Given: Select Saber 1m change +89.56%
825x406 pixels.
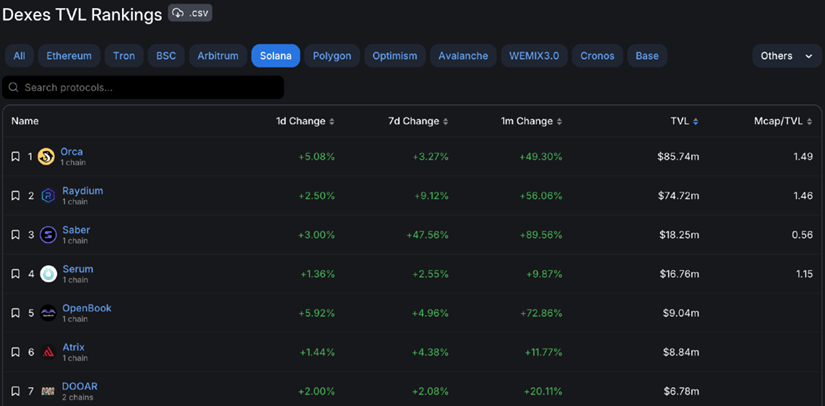Looking at the screenshot, I should coord(541,235).
